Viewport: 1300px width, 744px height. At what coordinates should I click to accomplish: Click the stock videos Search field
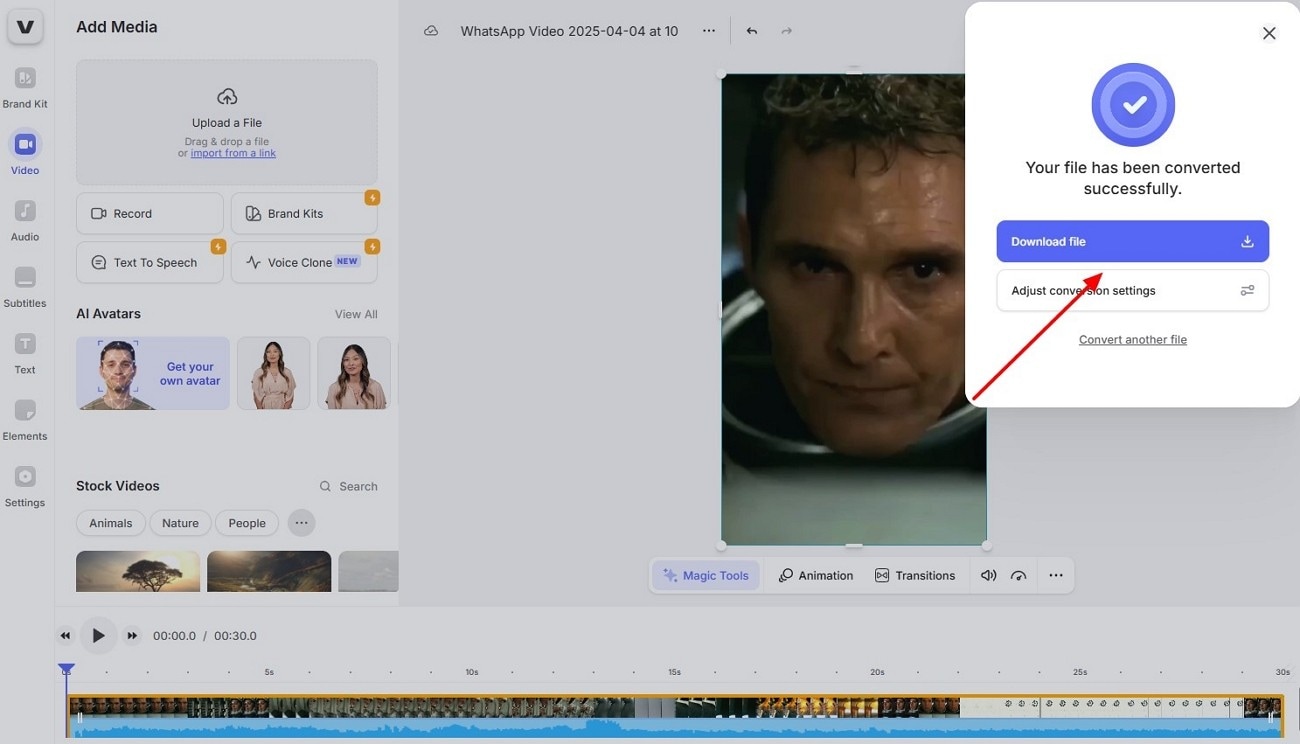(348, 486)
